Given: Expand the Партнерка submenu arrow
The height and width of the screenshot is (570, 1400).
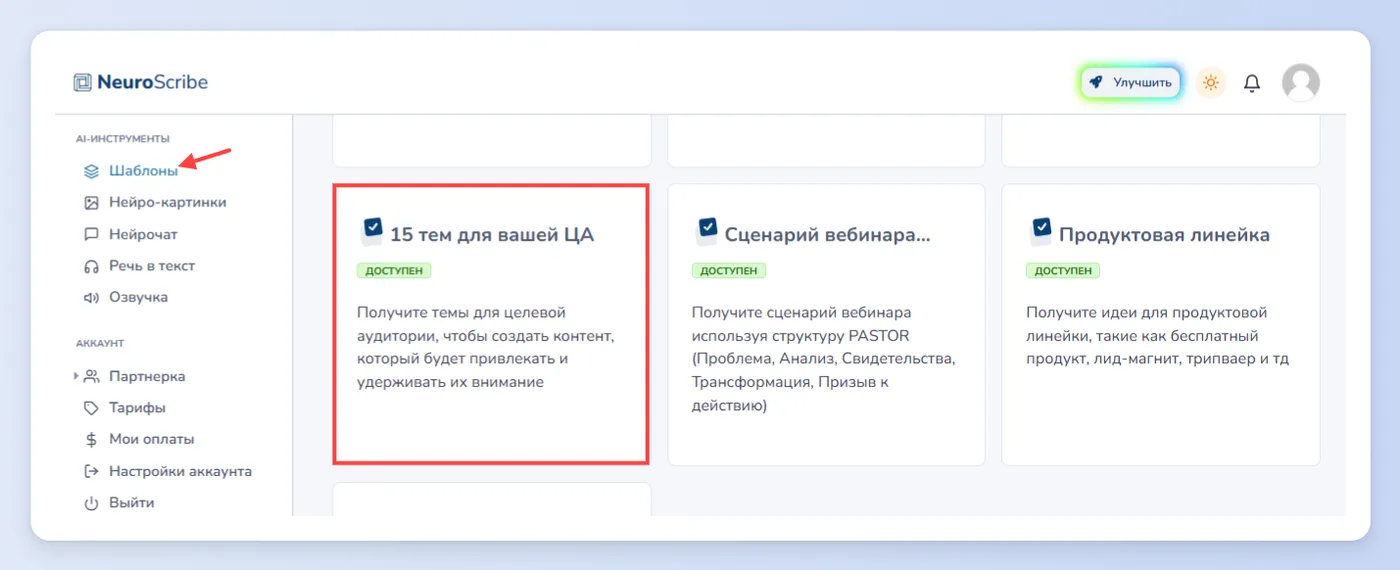Looking at the screenshot, I should pyautogui.click(x=76, y=376).
